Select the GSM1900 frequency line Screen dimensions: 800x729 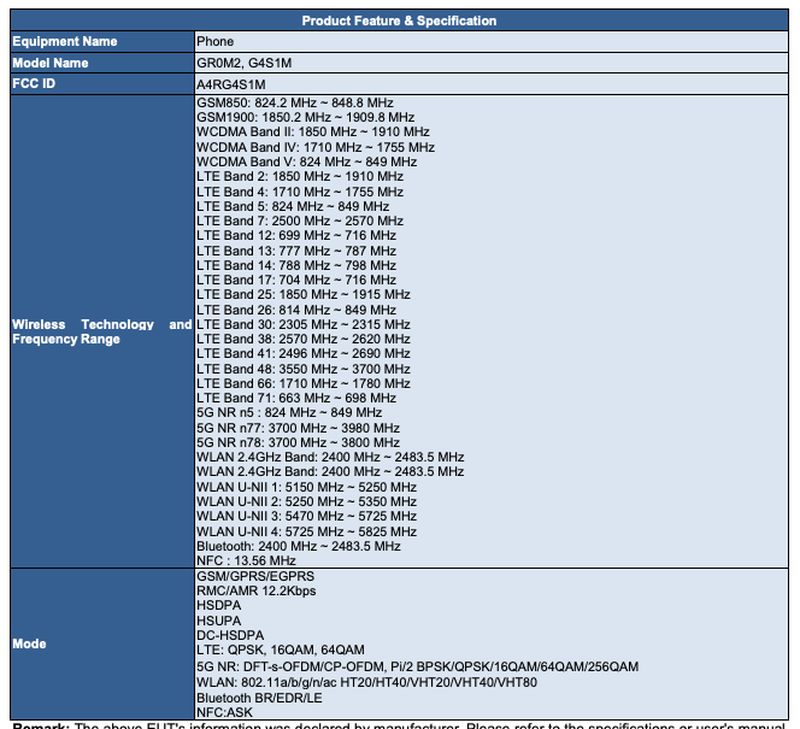click(306, 117)
